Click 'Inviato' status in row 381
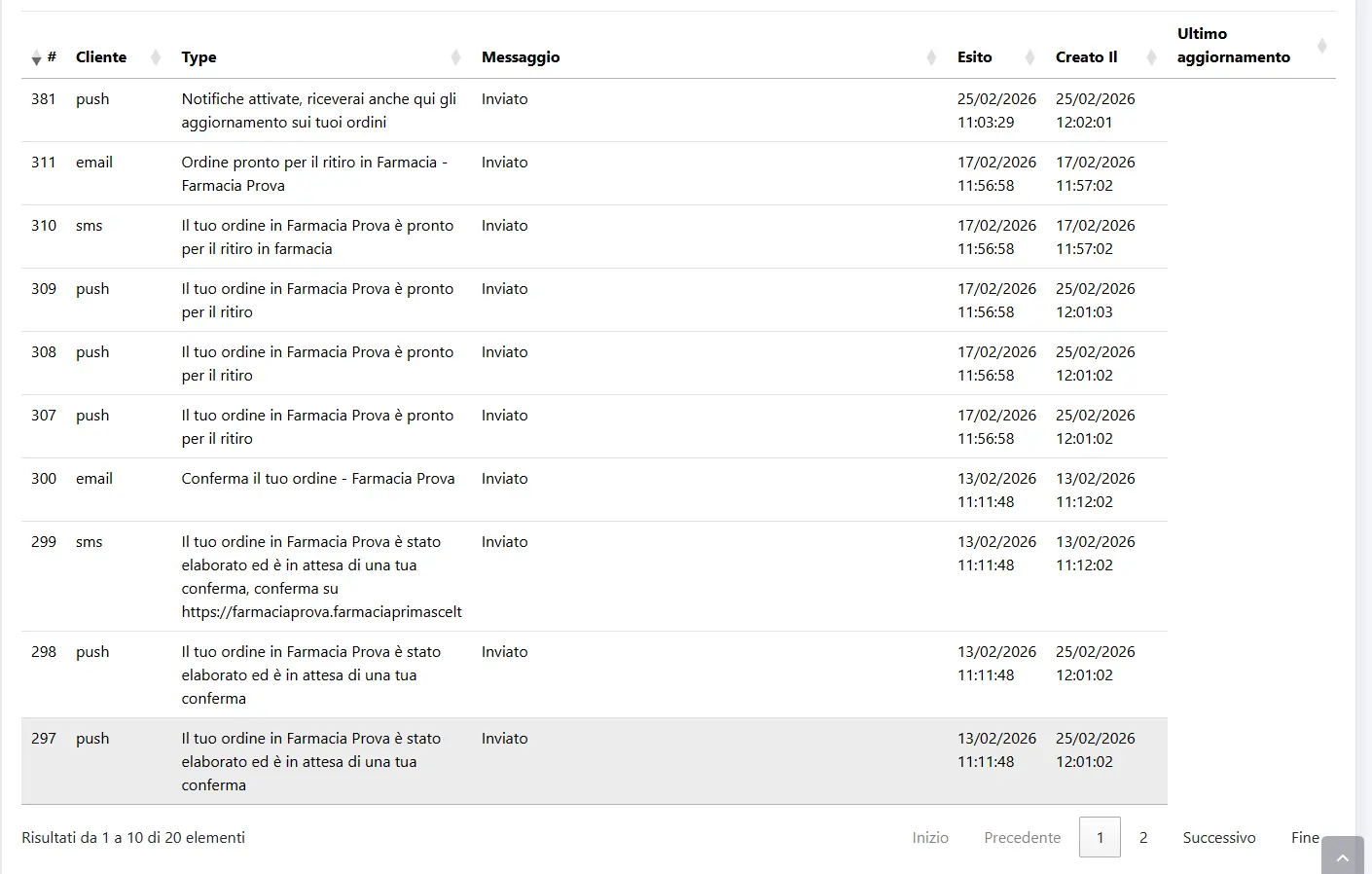1372x874 pixels. click(505, 99)
